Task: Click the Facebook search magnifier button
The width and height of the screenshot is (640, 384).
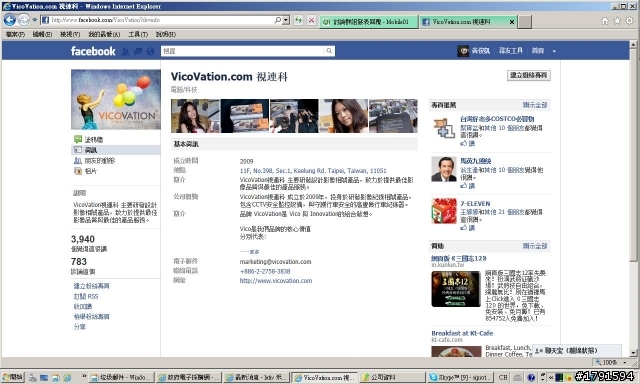Action: pyautogui.click(x=329, y=51)
